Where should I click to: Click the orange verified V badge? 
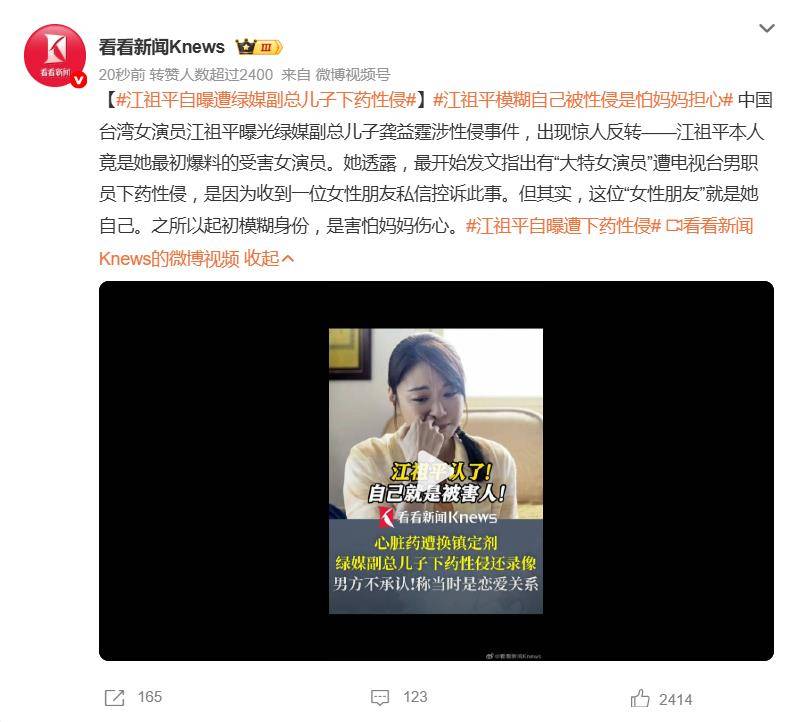pos(79,80)
